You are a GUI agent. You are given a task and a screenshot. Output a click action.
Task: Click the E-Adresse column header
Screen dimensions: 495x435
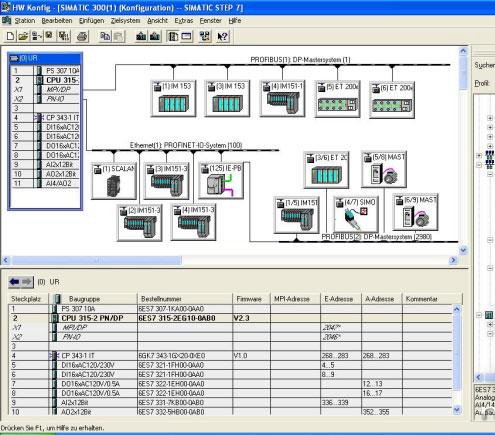[x=341, y=299]
